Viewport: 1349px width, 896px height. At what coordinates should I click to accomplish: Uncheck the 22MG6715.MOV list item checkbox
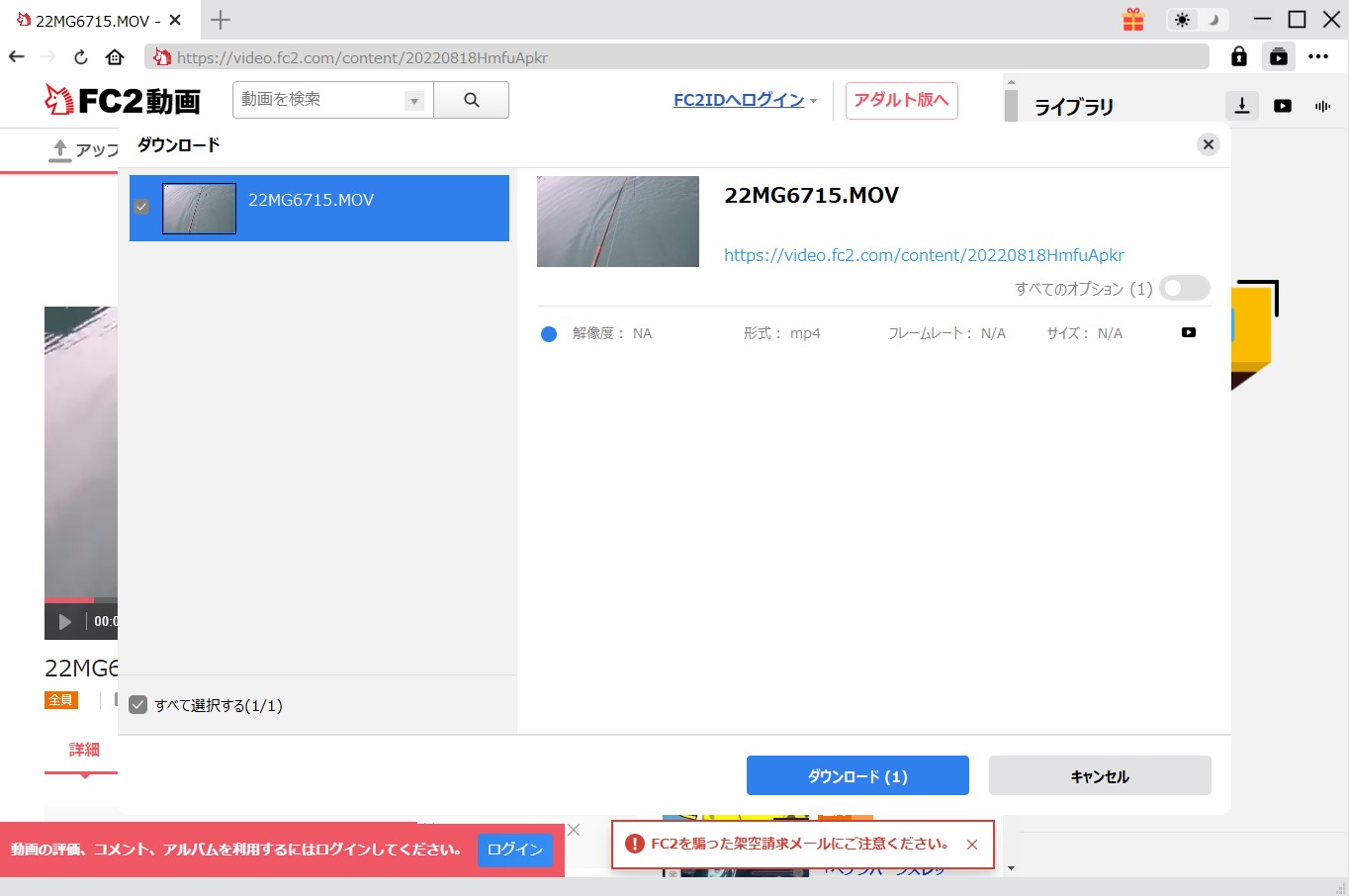pos(141,207)
